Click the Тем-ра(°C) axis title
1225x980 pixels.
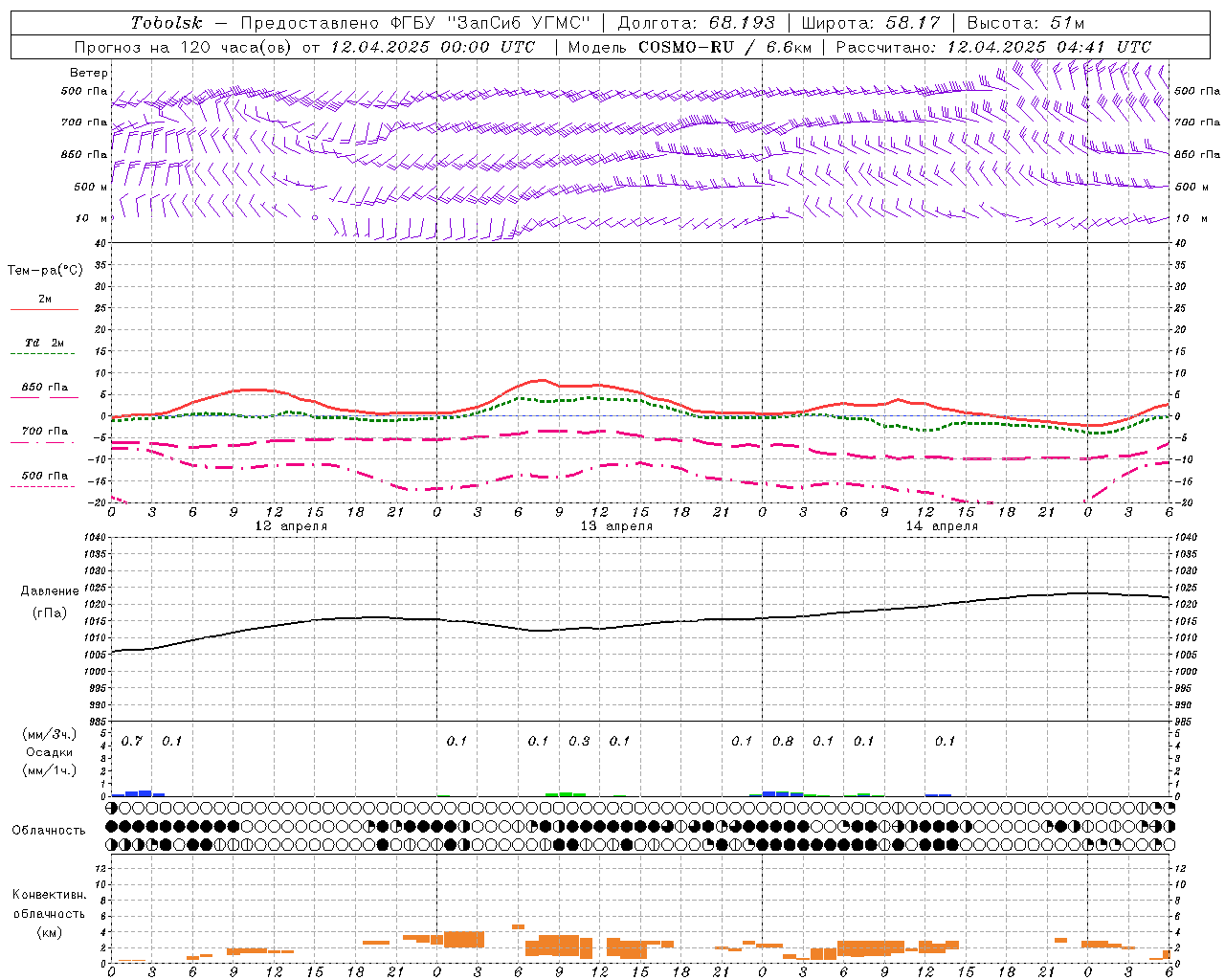click(x=45, y=271)
